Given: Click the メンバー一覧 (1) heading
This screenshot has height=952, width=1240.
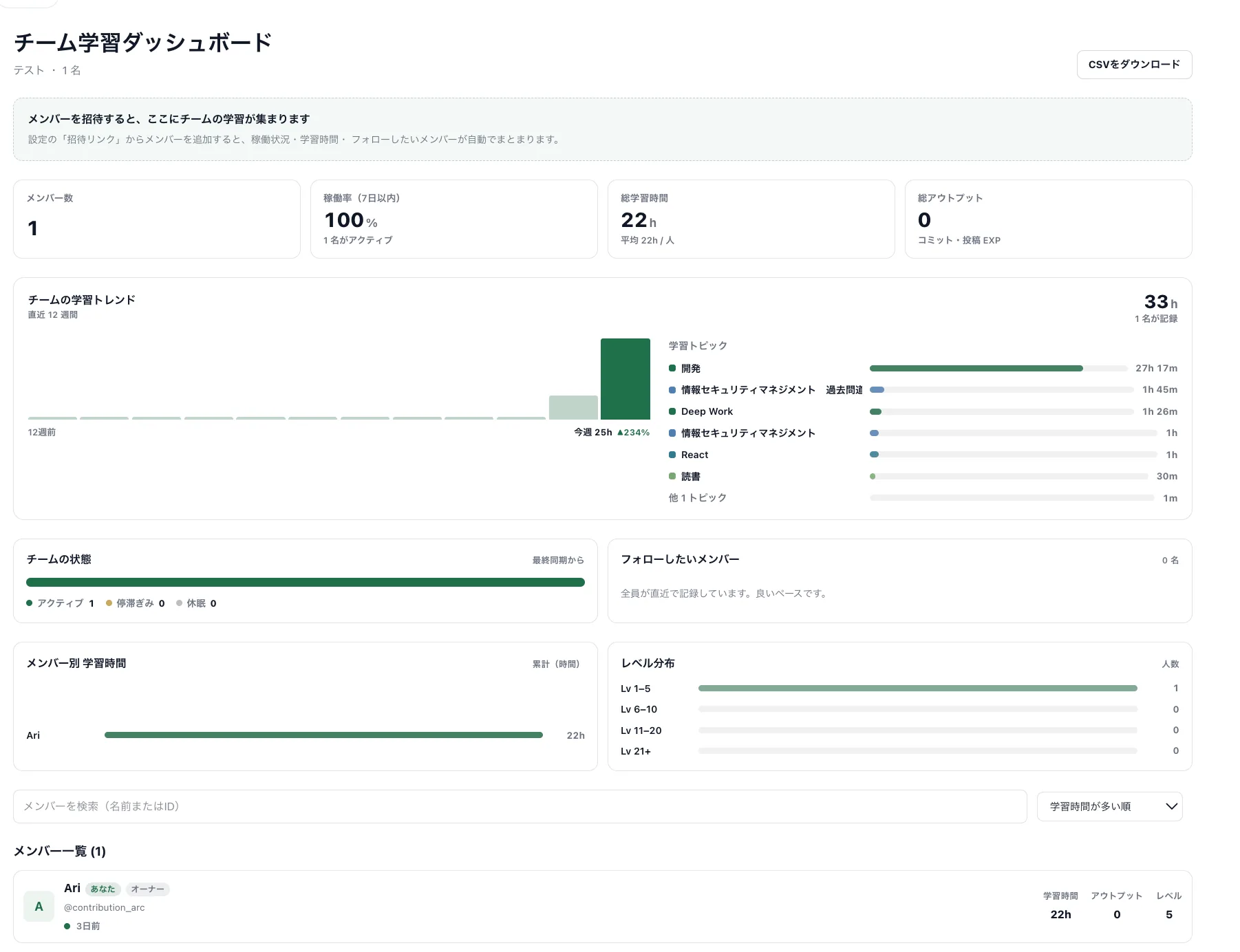Looking at the screenshot, I should tap(60, 852).
